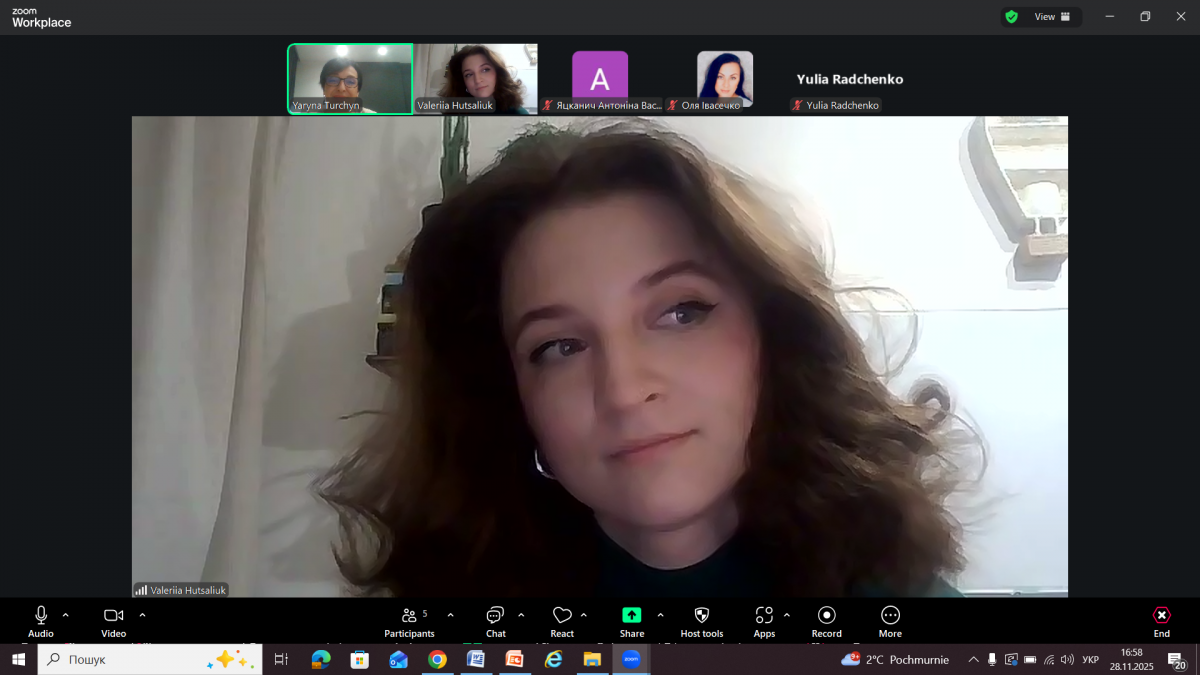Open Host tools shield icon
This screenshot has width=1200, height=675.
(x=701, y=616)
